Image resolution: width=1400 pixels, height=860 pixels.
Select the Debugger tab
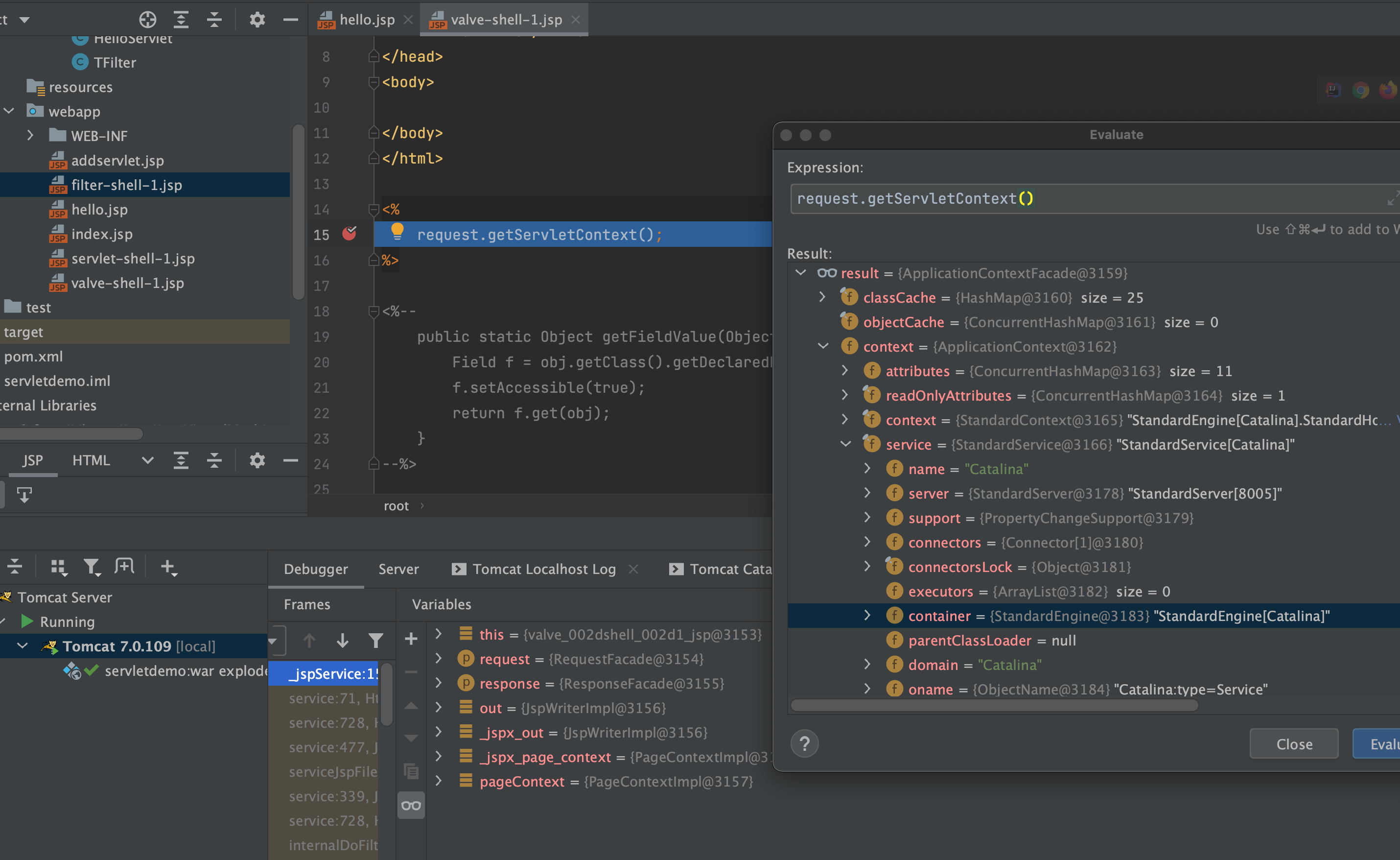(x=316, y=569)
